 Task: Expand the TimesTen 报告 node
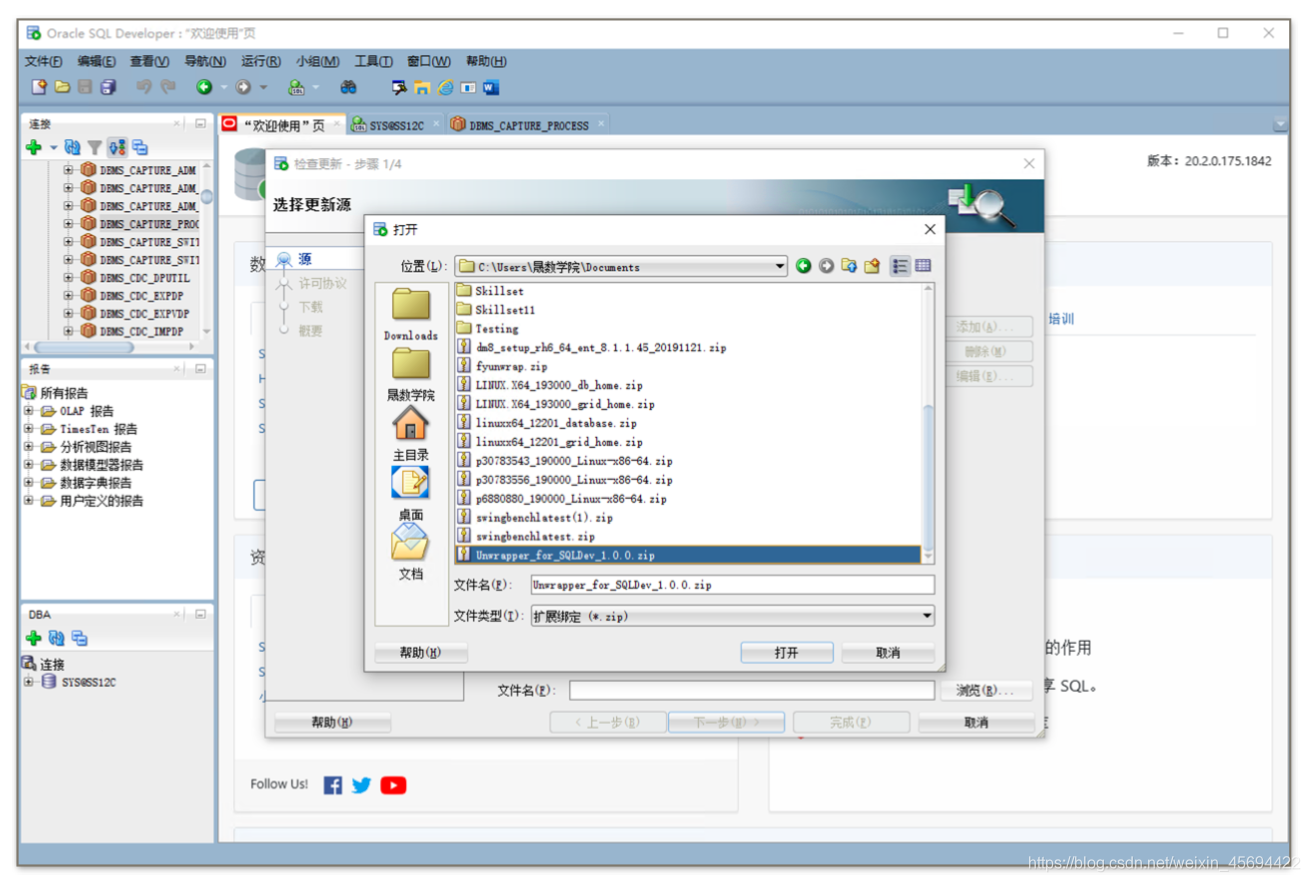(x=30, y=429)
